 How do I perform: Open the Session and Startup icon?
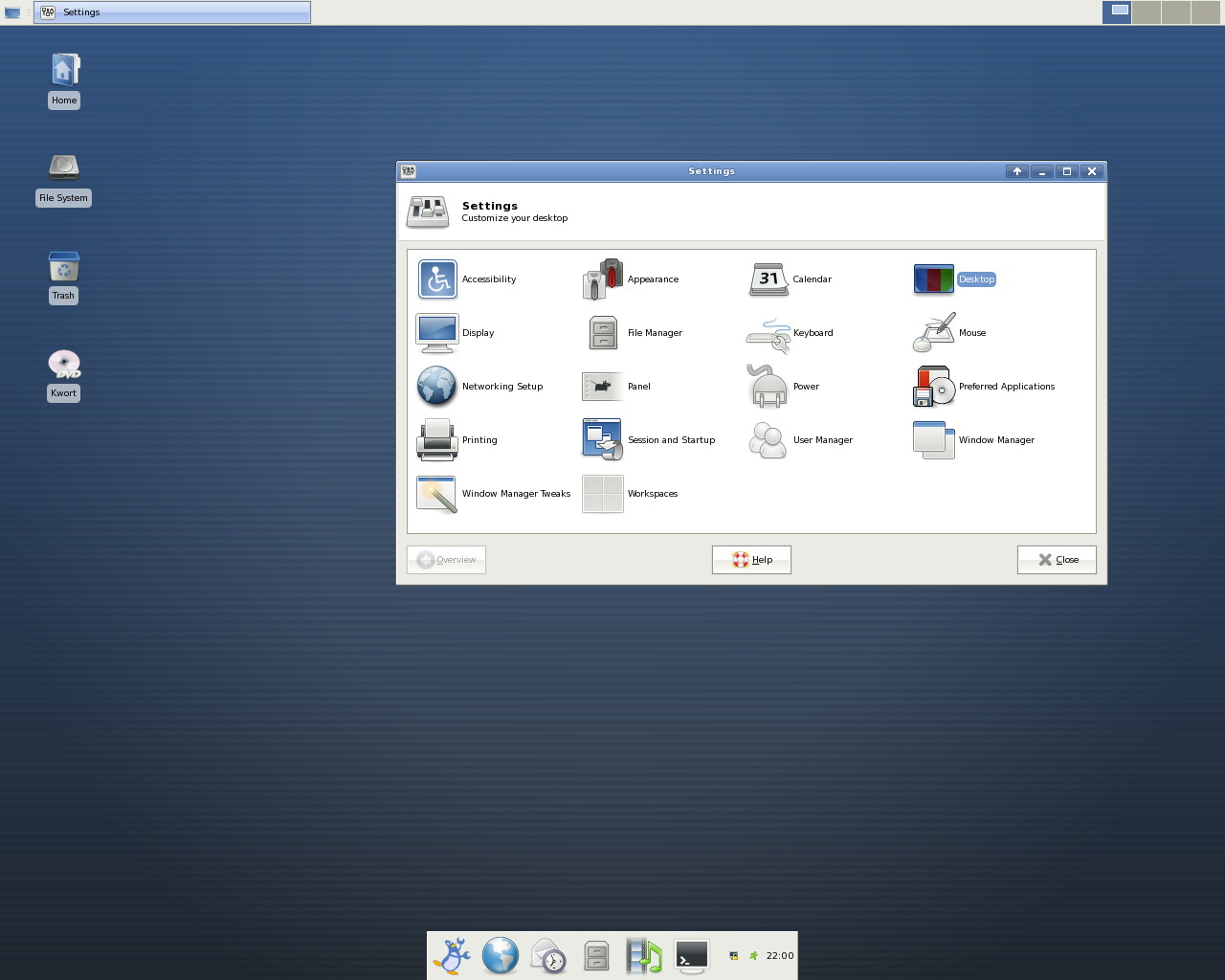[x=603, y=440]
